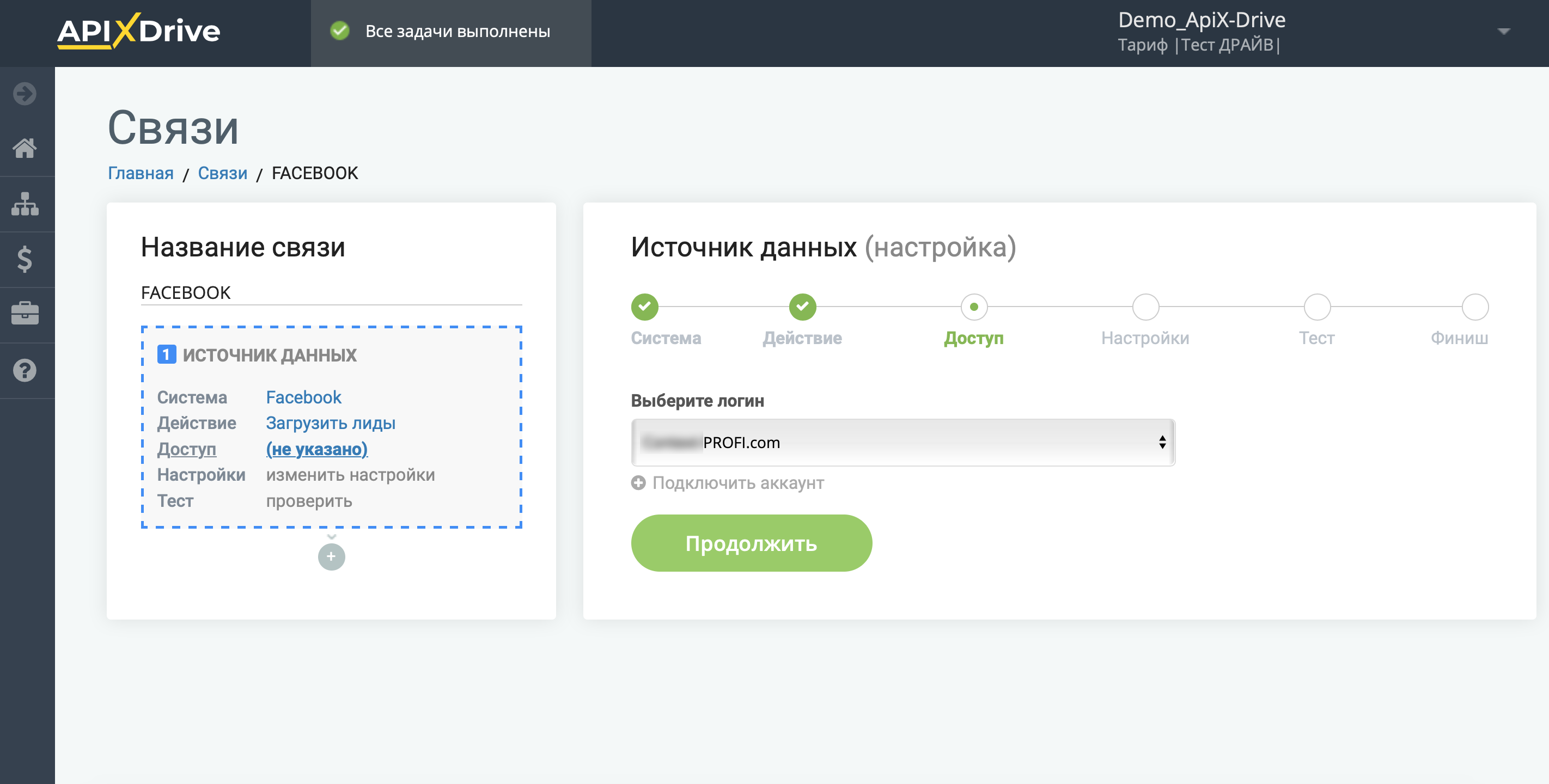
Task: Go to Связи breadcrumb link
Action: coord(222,173)
